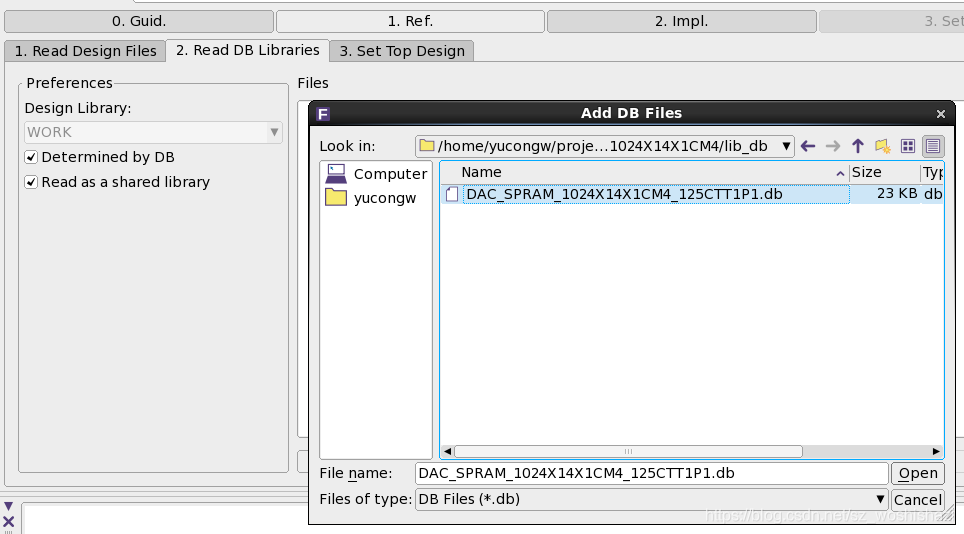The width and height of the screenshot is (964, 534).
Task: Click the Cancel button
Action: 917,500
